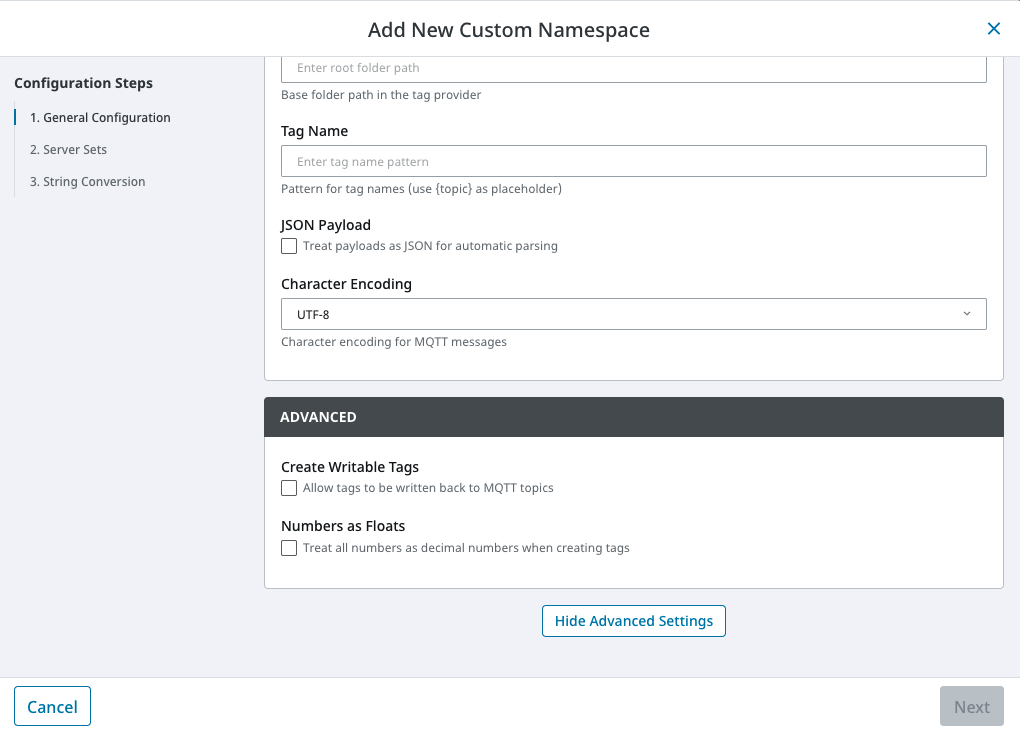Click into the Tag Name pattern field
The width and height of the screenshot is (1020, 732).
click(633, 162)
